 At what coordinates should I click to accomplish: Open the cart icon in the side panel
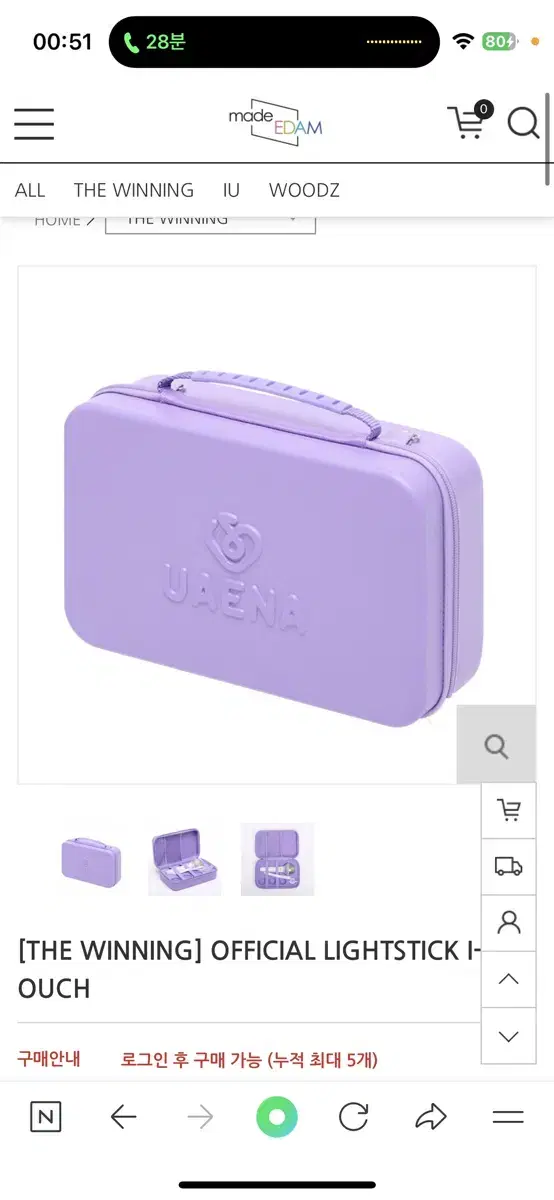point(509,810)
